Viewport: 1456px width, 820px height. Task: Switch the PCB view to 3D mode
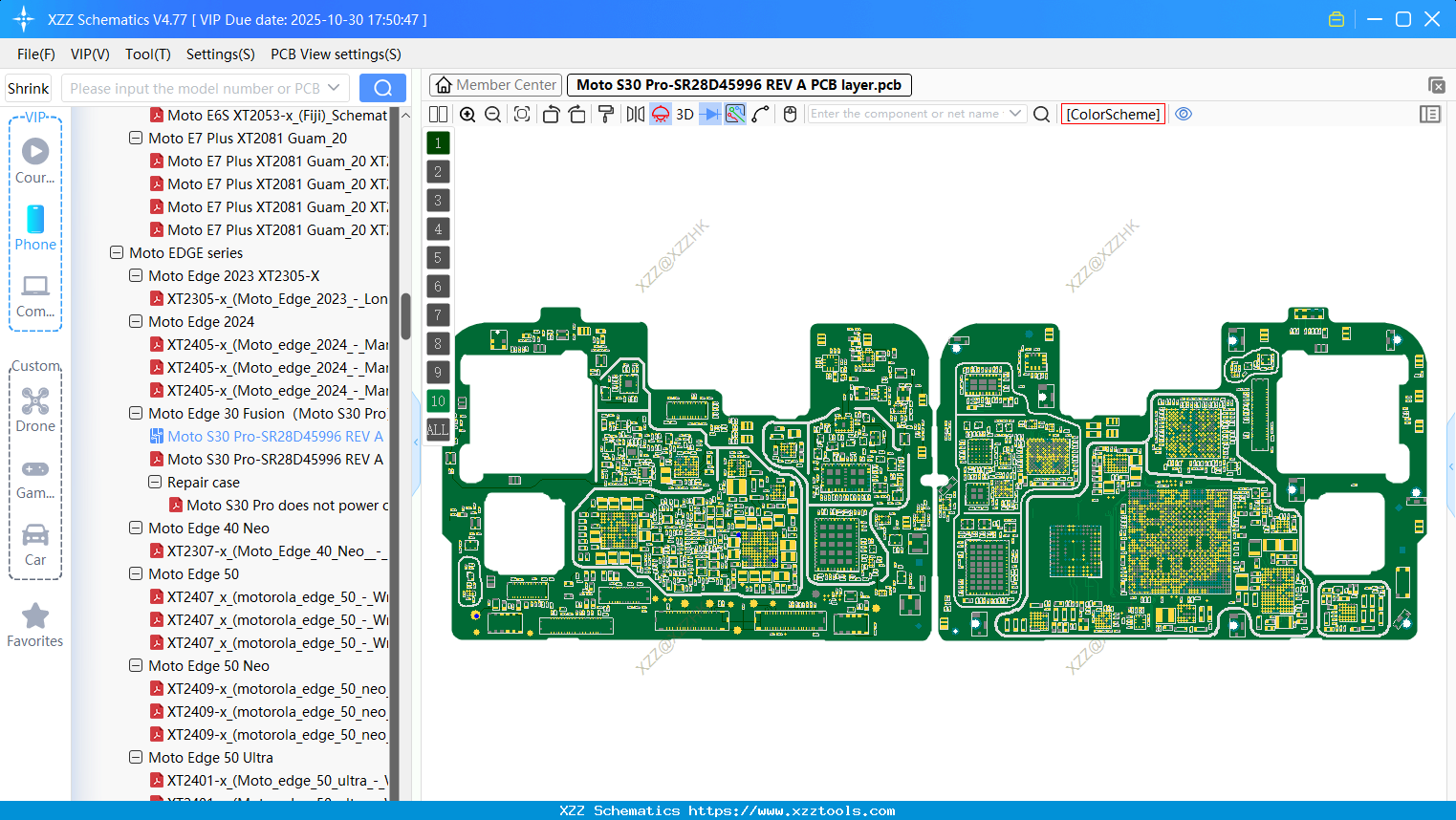(684, 114)
